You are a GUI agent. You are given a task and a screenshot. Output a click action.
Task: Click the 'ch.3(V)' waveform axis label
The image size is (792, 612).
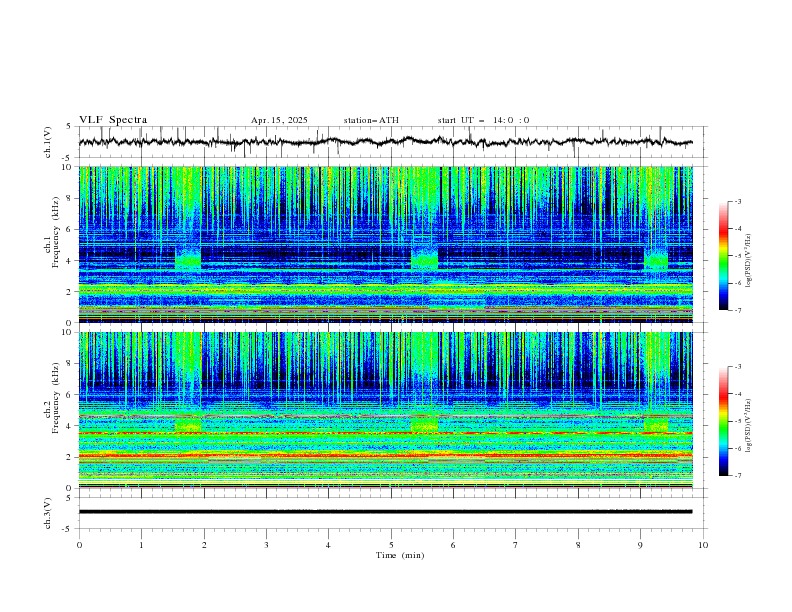coord(48,513)
